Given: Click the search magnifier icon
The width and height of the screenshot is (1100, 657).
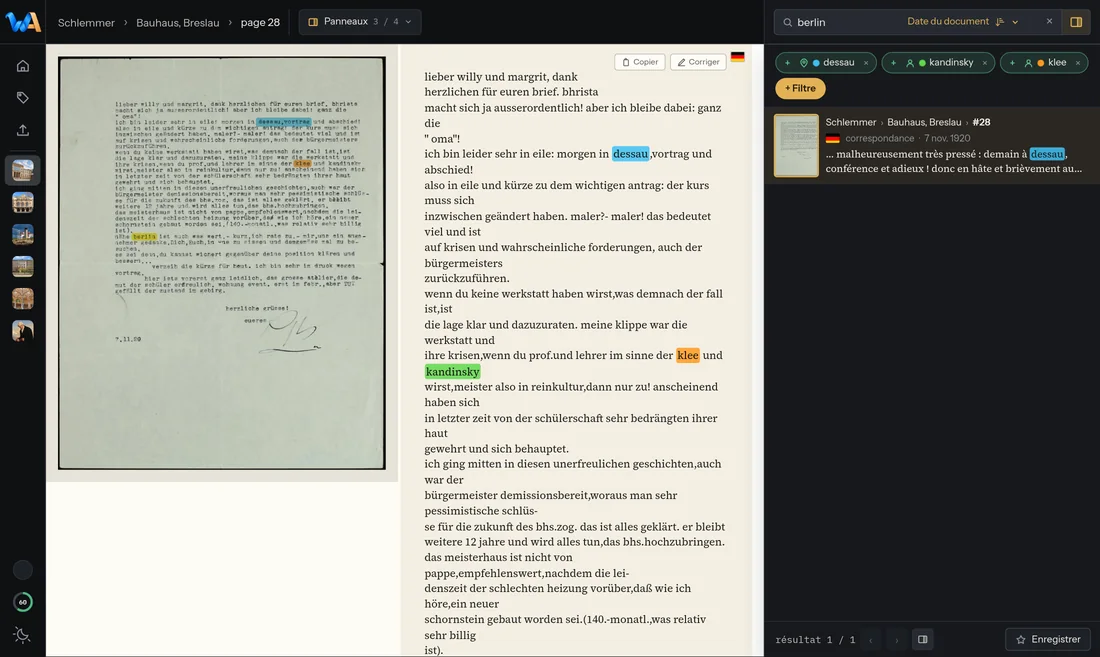Looking at the screenshot, I should point(787,22).
